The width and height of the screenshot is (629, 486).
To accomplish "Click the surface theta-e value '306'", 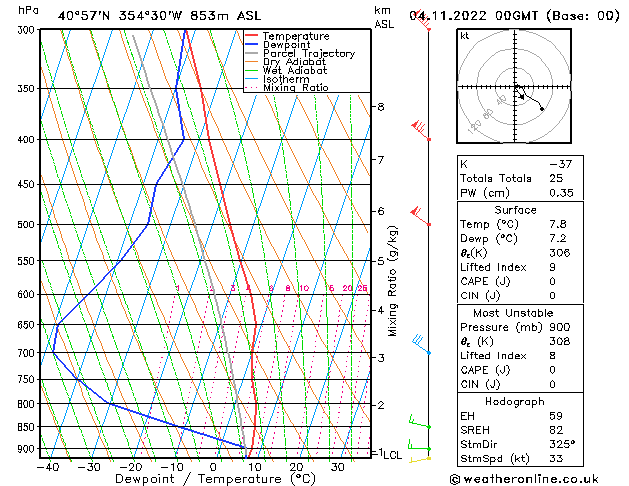I will 560,253.
